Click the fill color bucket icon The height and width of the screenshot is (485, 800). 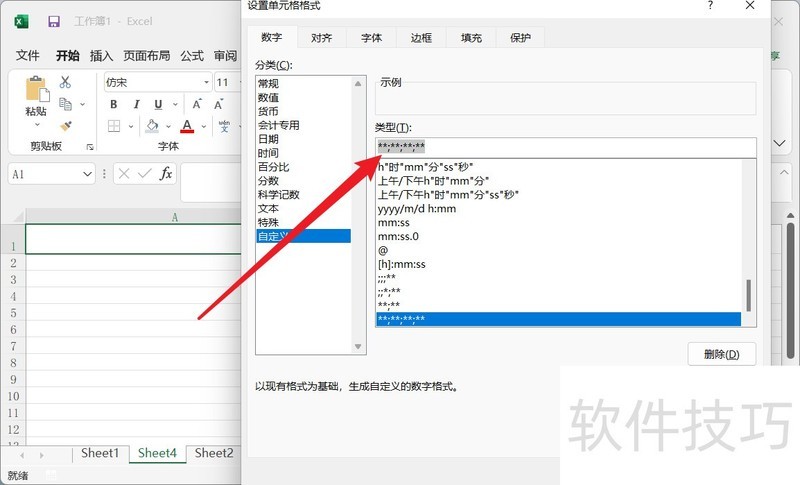pos(152,126)
